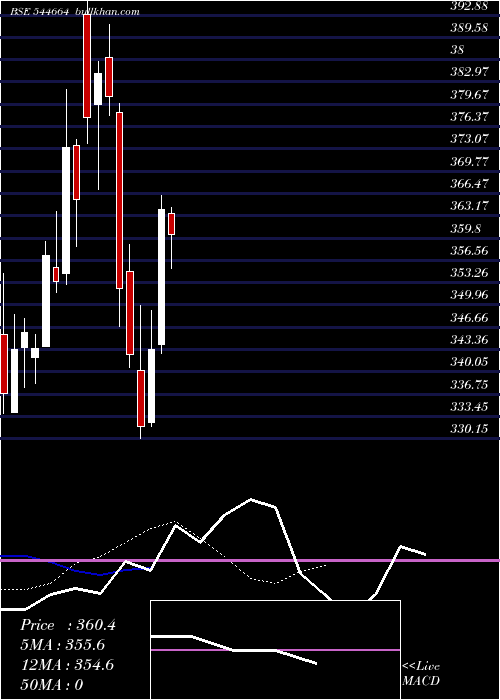
Task: Select the 356.56 price axis label
Action: (469, 250)
